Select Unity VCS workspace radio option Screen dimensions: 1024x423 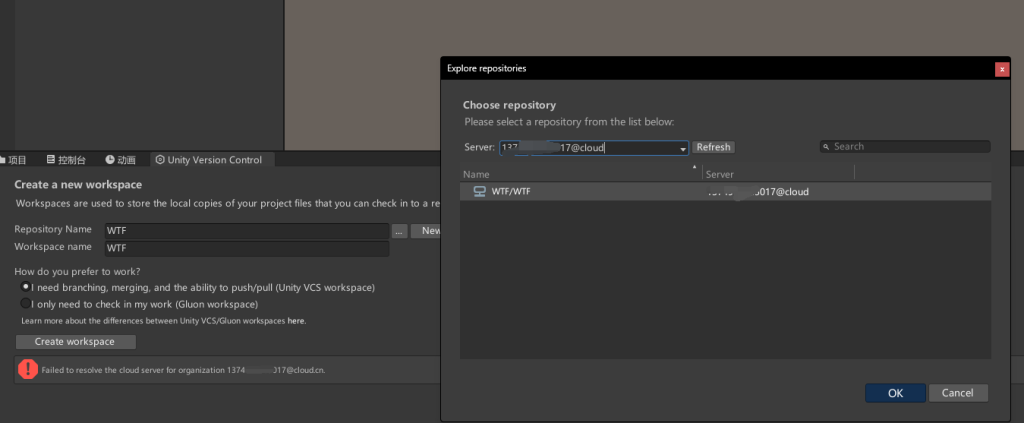[26, 287]
